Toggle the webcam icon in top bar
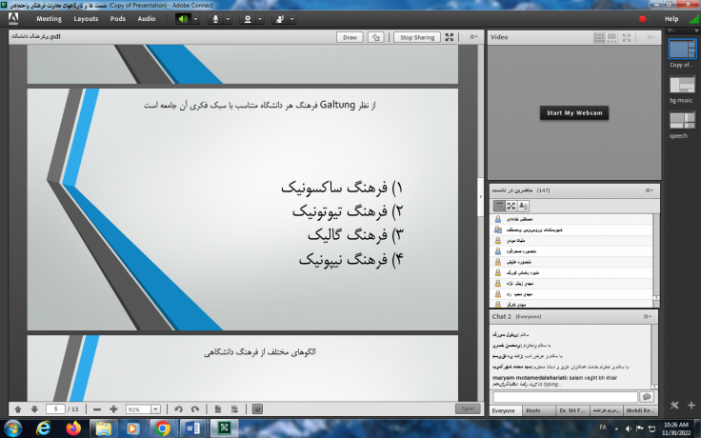 (247, 19)
